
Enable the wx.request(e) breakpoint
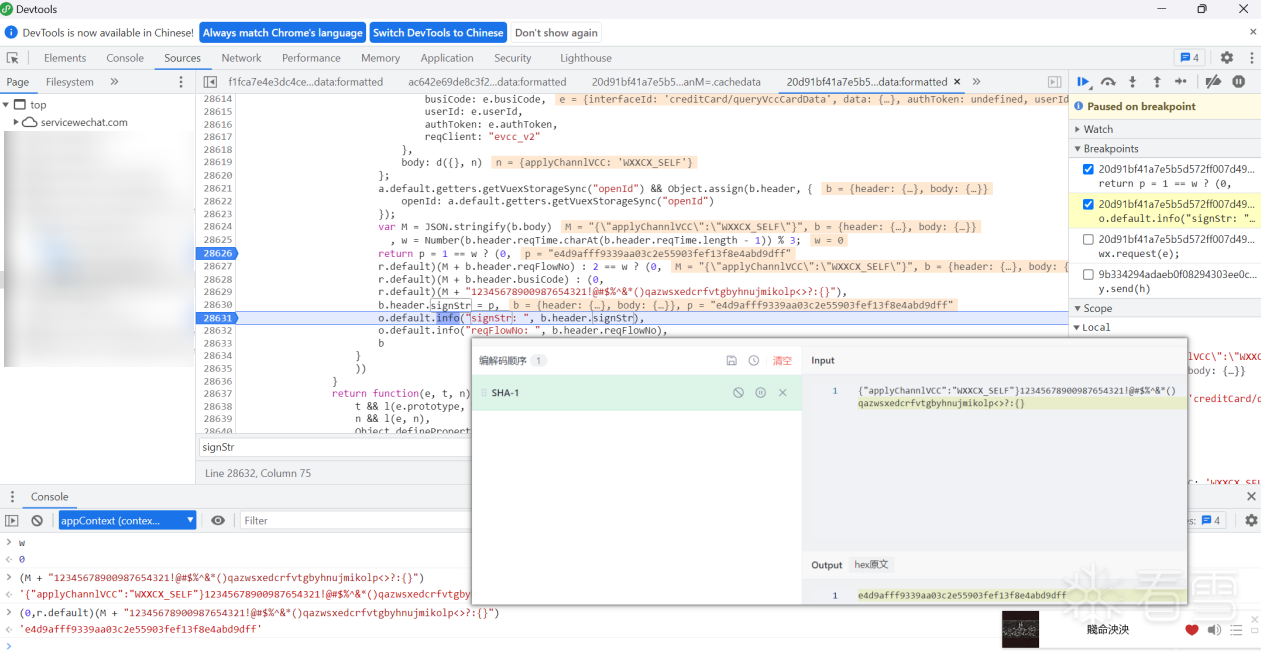click(1089, 239)
